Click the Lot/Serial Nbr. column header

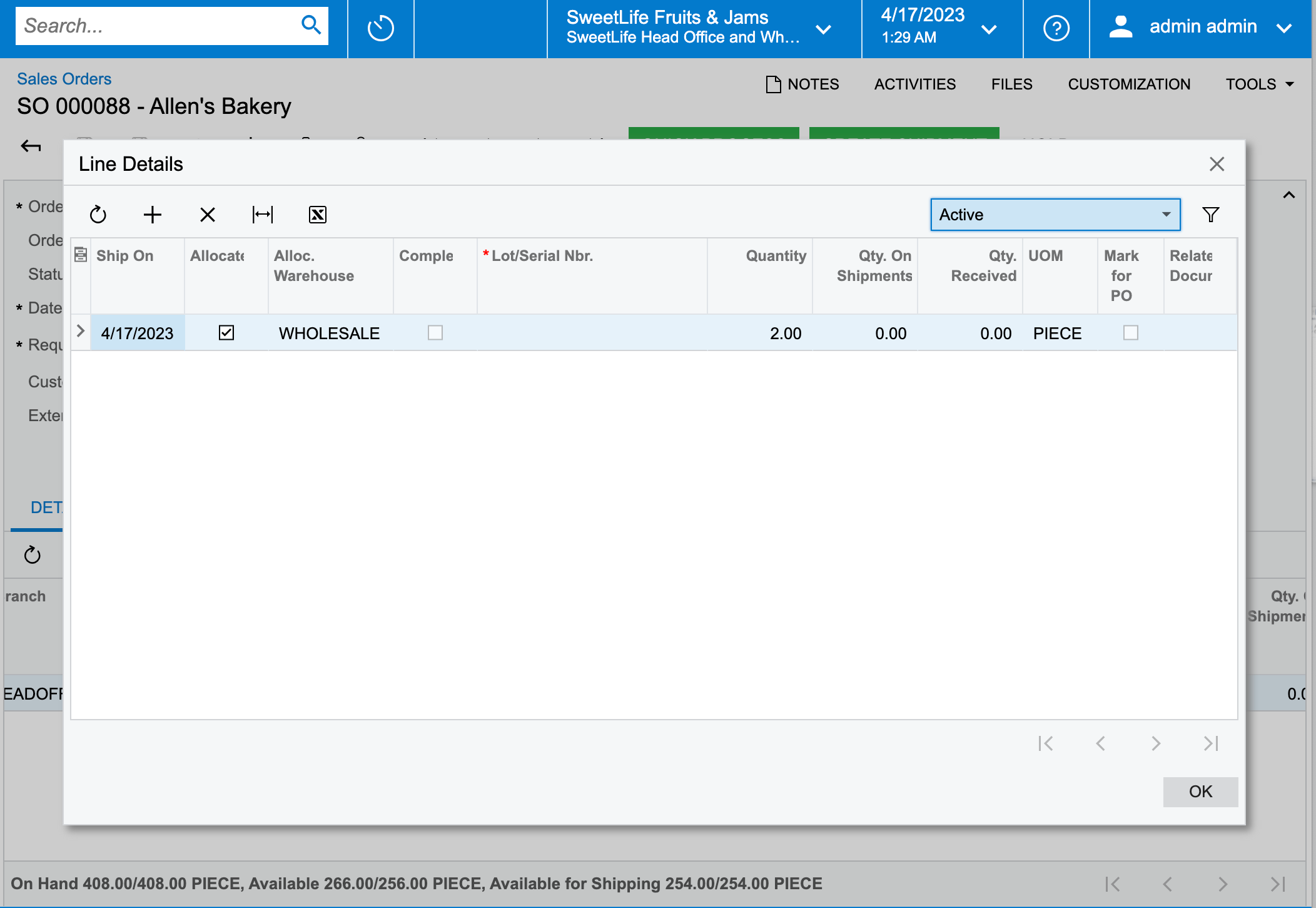point(592,275)
